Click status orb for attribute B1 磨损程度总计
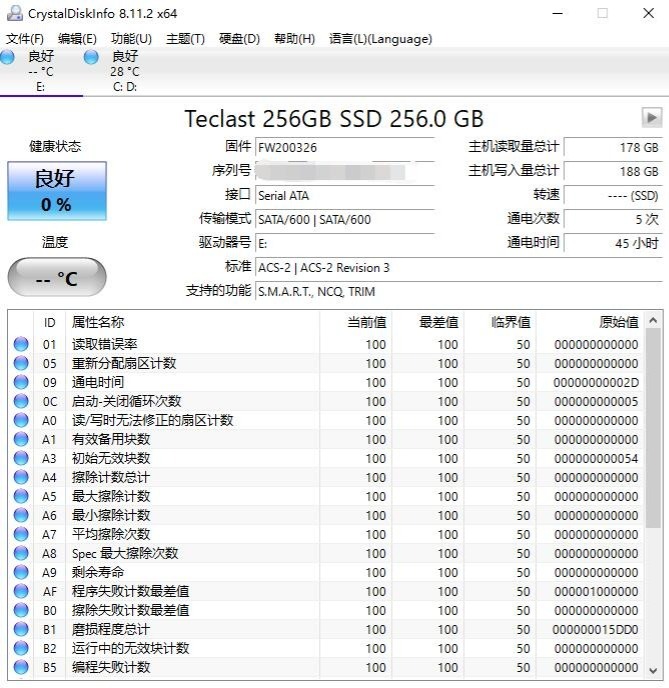 click(21, 630)
